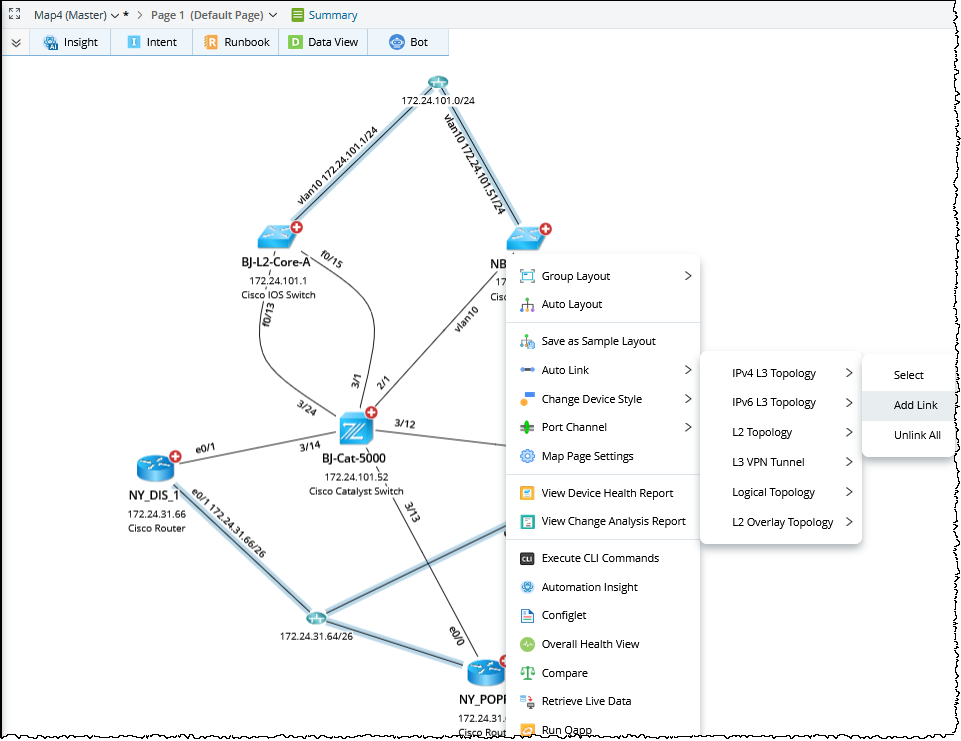961x741 pixels.
Task: Choose IPv4 L3 Topology option
Action: pyautogui.click(x=781, y=373)
